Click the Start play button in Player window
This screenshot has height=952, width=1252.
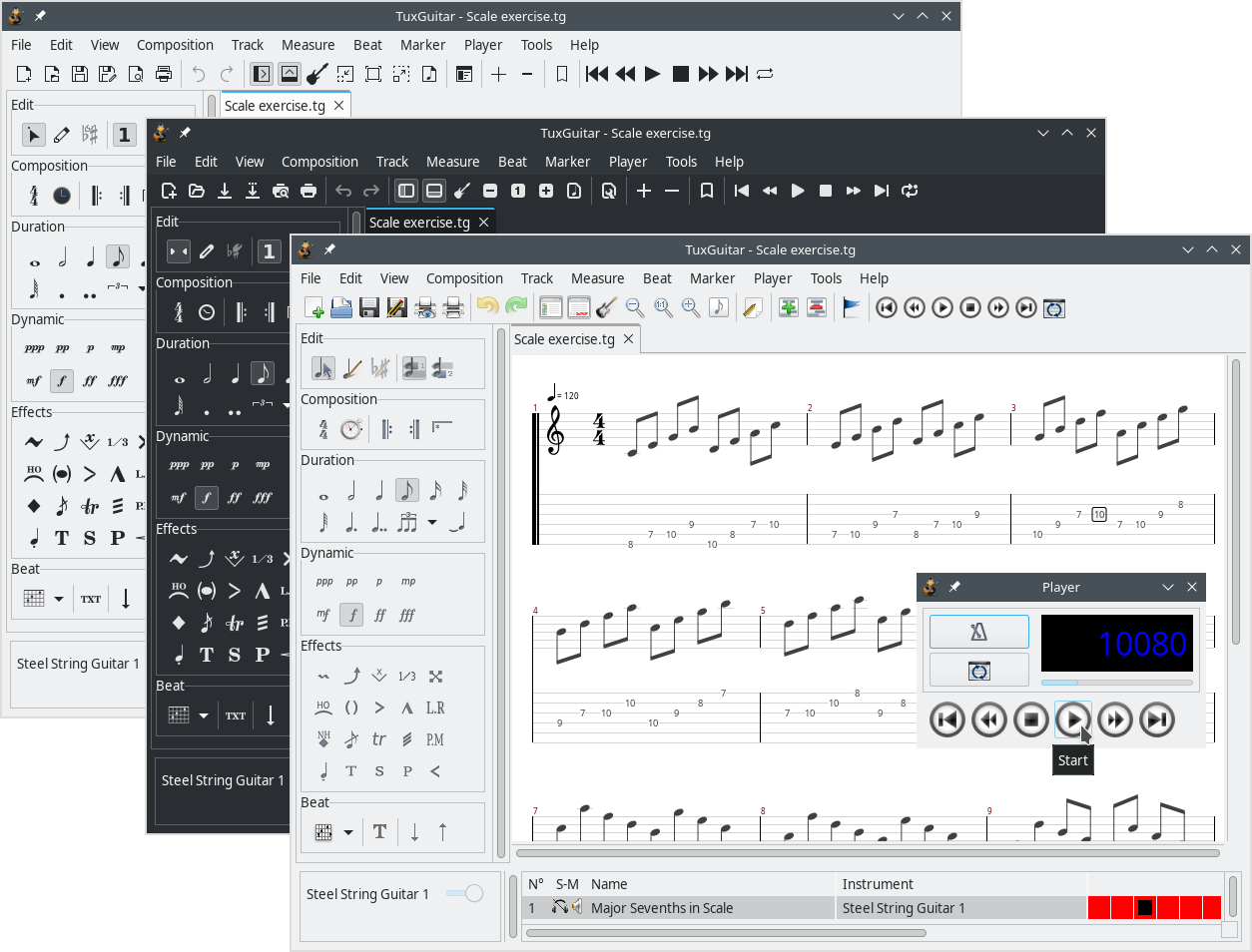1073,718
